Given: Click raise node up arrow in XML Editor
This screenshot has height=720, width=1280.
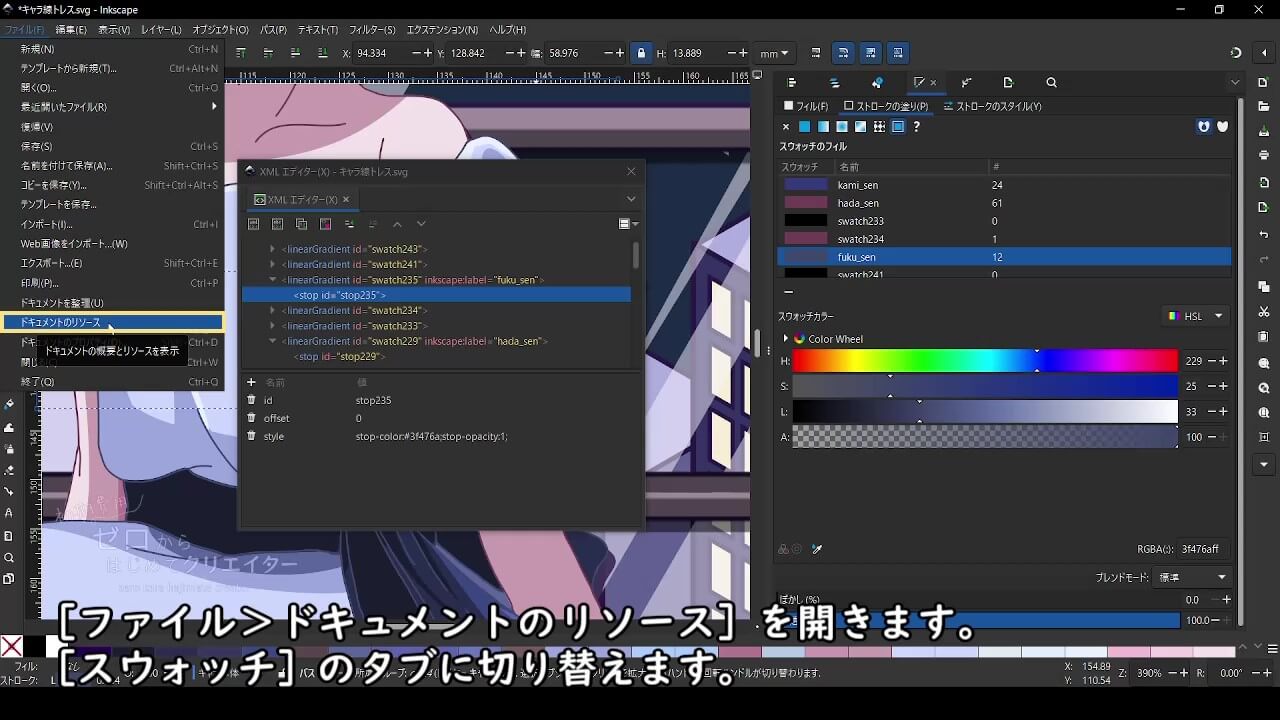Looking at the screenshot, I should 397,224.
